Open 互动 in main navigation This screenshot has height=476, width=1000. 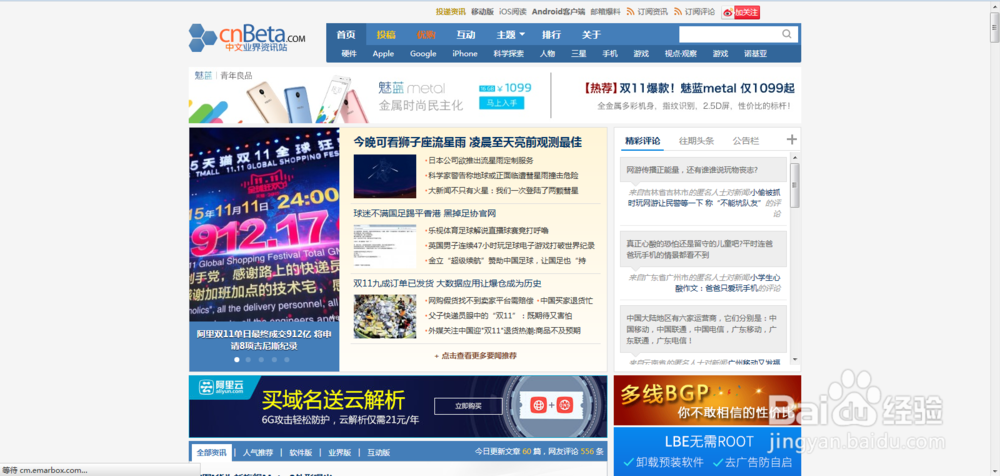(x=466, y=34)
